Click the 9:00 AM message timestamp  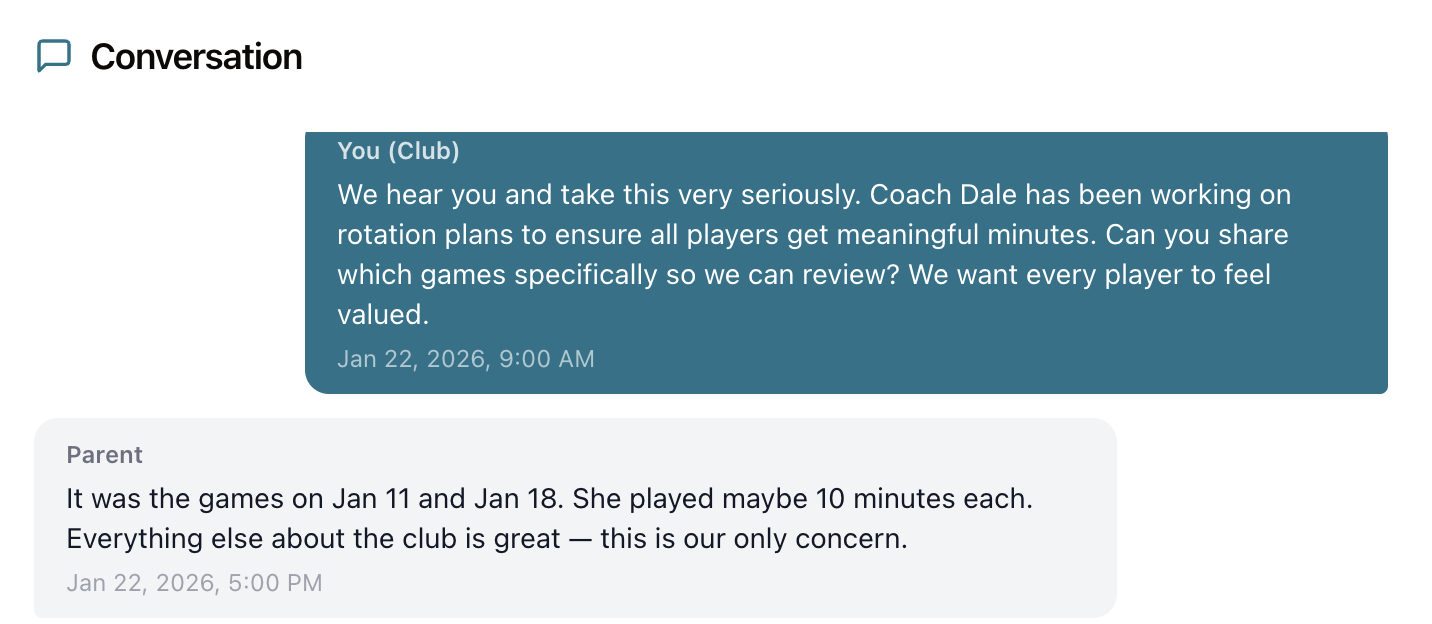[466, 358]
